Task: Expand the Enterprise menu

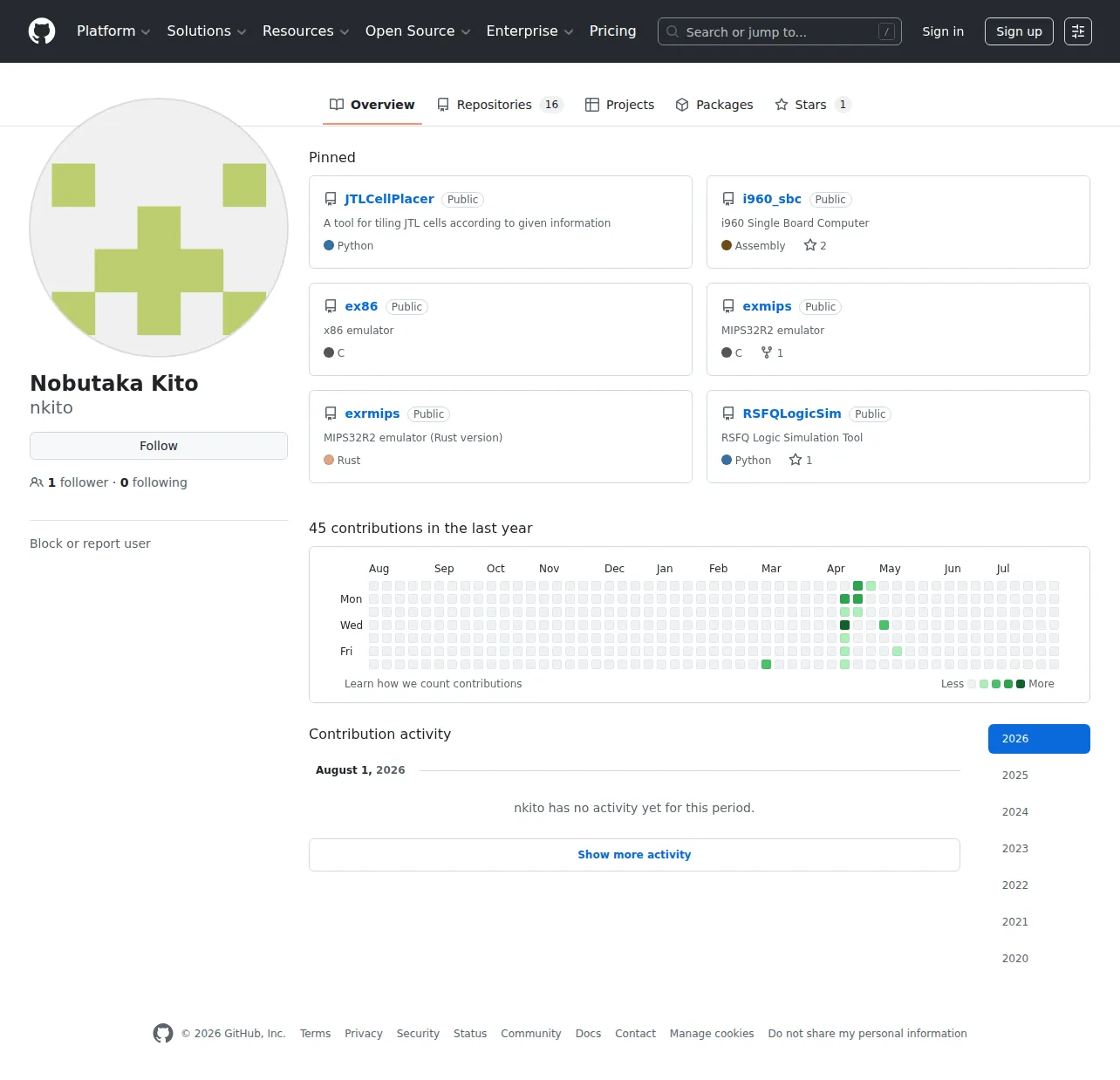Action: (529, 31)
